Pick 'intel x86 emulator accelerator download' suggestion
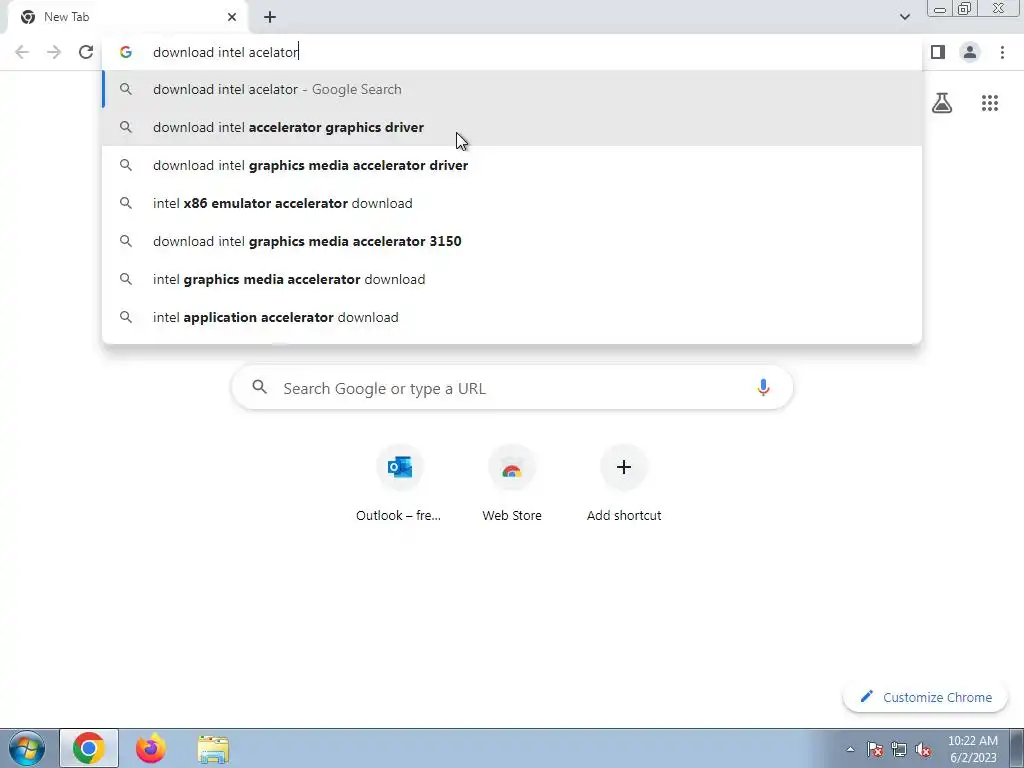Viewport: 1024px width, 768px height. (512, 203)
